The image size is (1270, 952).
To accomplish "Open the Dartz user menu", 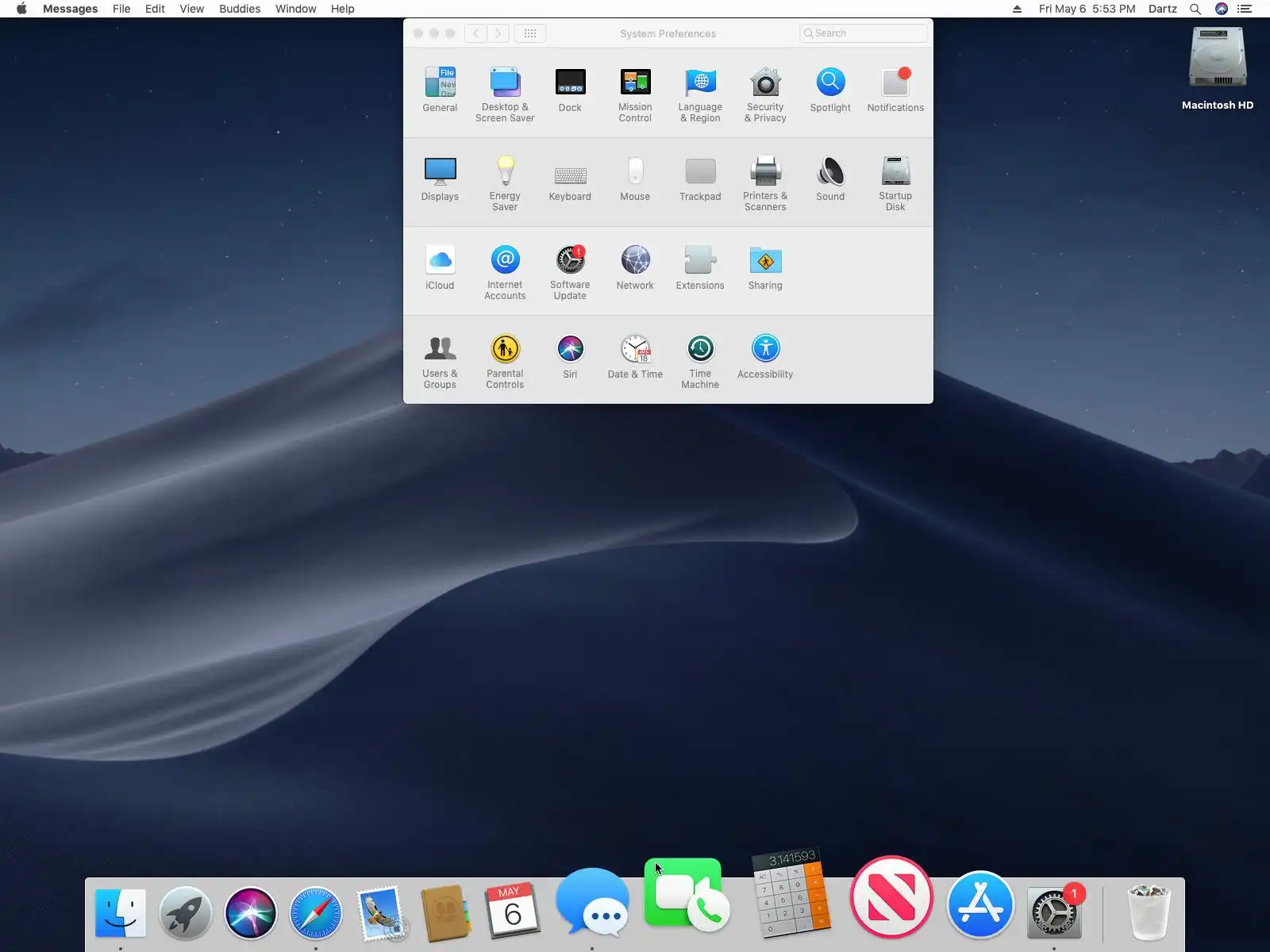I will [1163, 9].
